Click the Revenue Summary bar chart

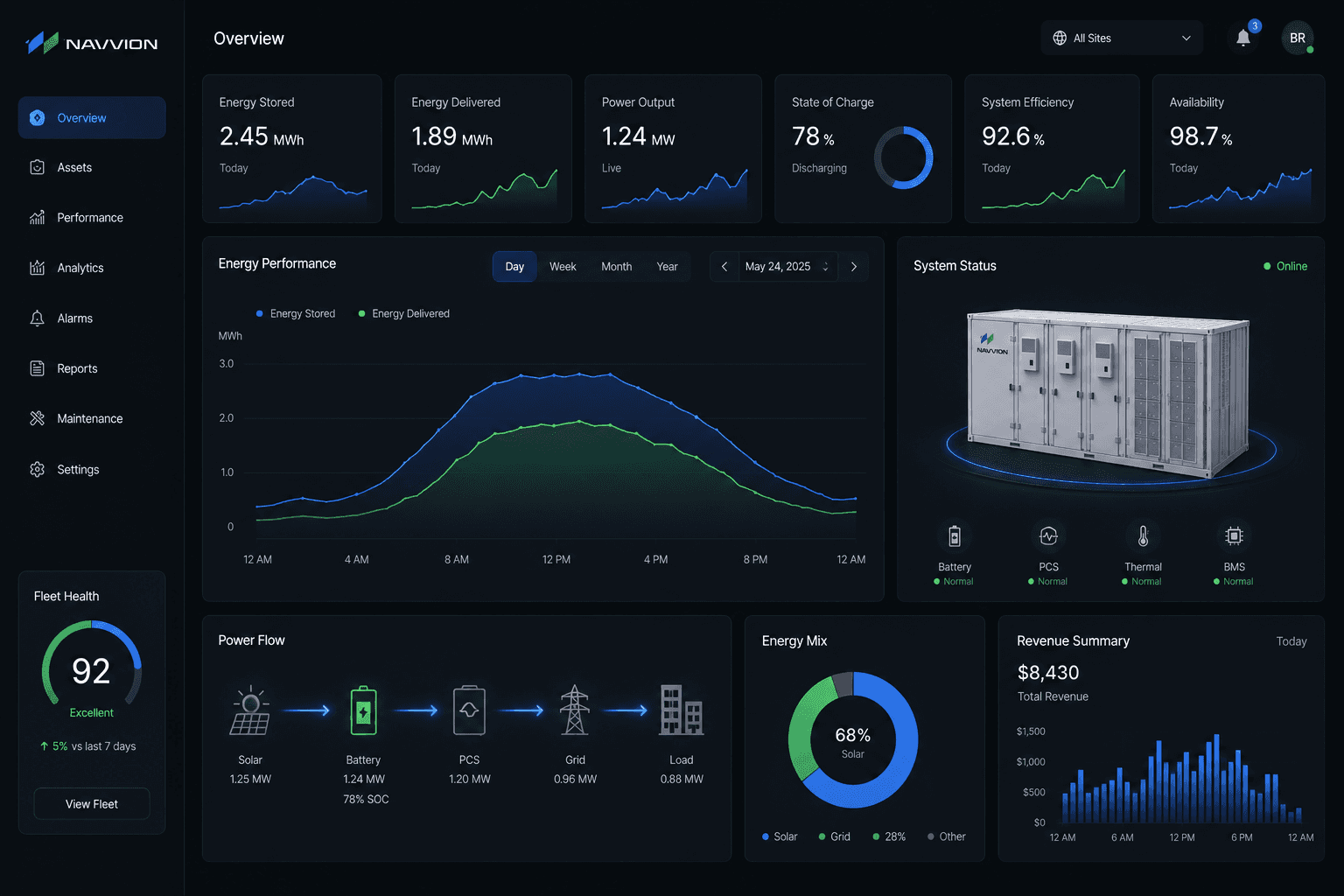click(x=1181, y=779)
